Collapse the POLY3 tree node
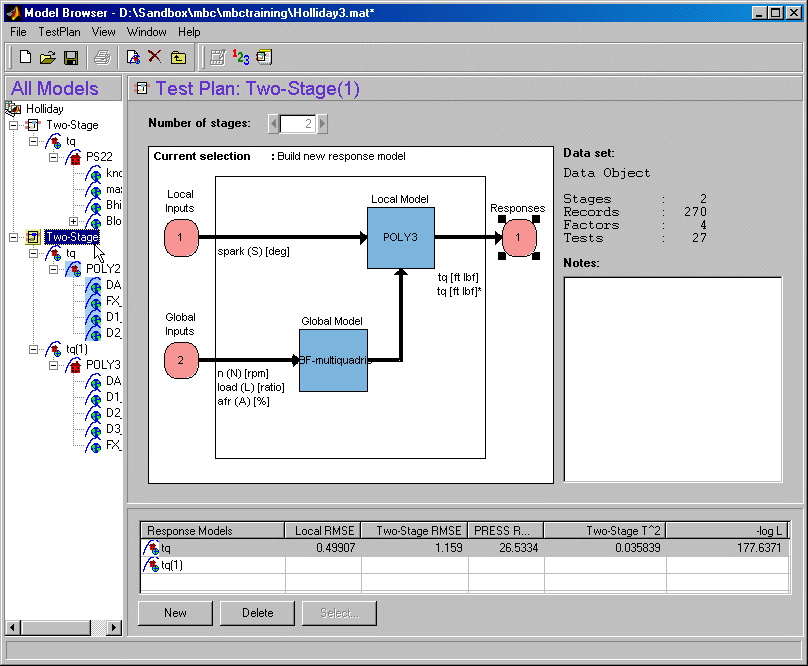 point(54,365)
